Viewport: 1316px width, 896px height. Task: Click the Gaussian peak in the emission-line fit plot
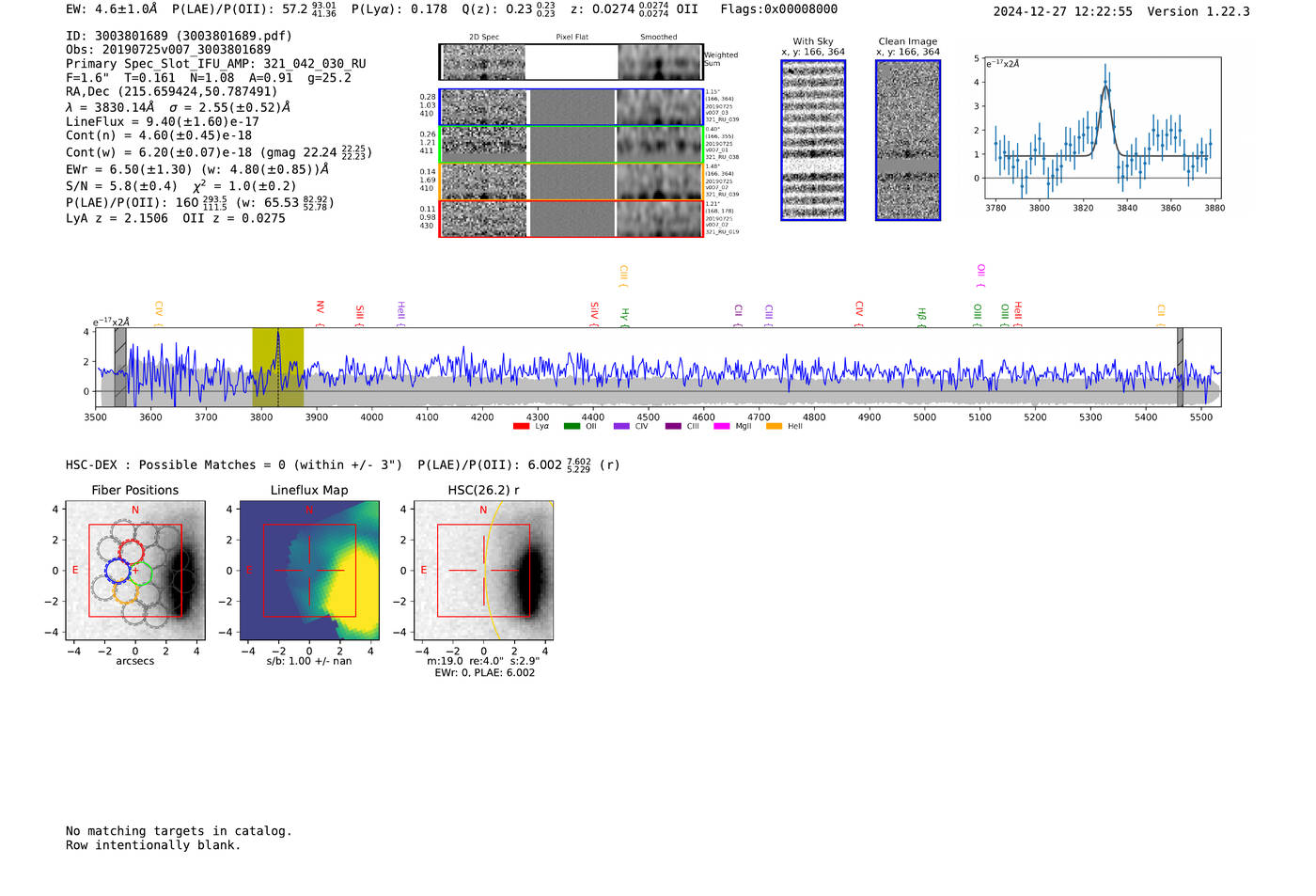tap(1105, 87)
